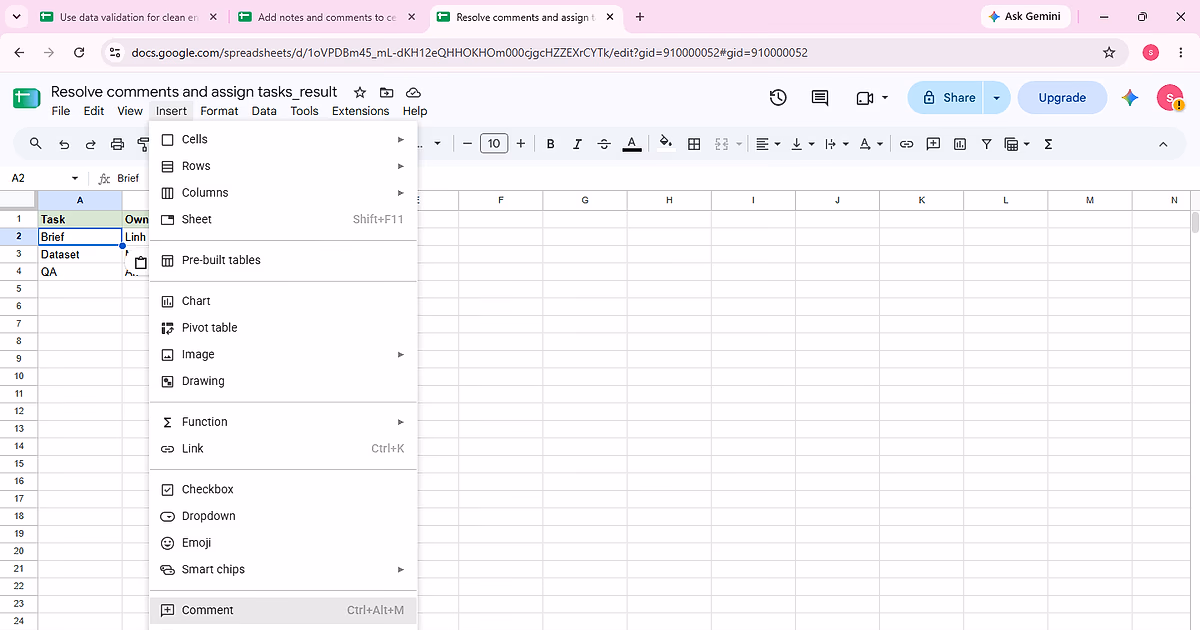The width and height of the screenshot is (1200, 630).
Task: Click the insert chart toolbar icon
Action: pyautogui.click(x=960, y=144)
